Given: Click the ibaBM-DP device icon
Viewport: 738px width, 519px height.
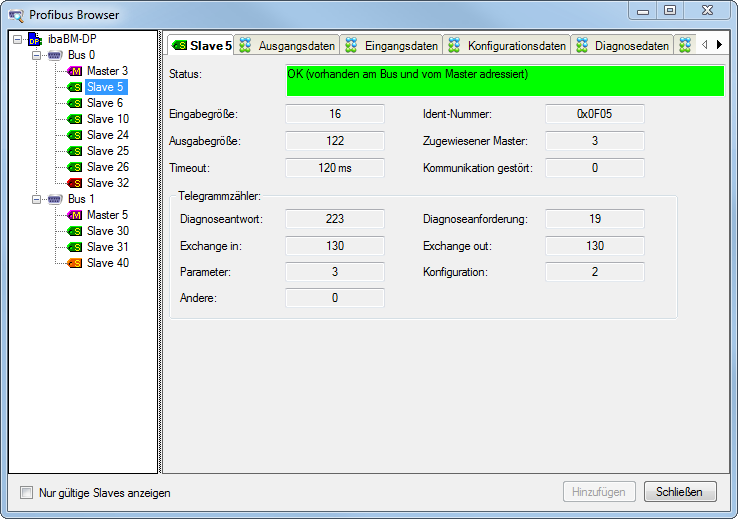Looking at the screenshot, I should 35,39.
